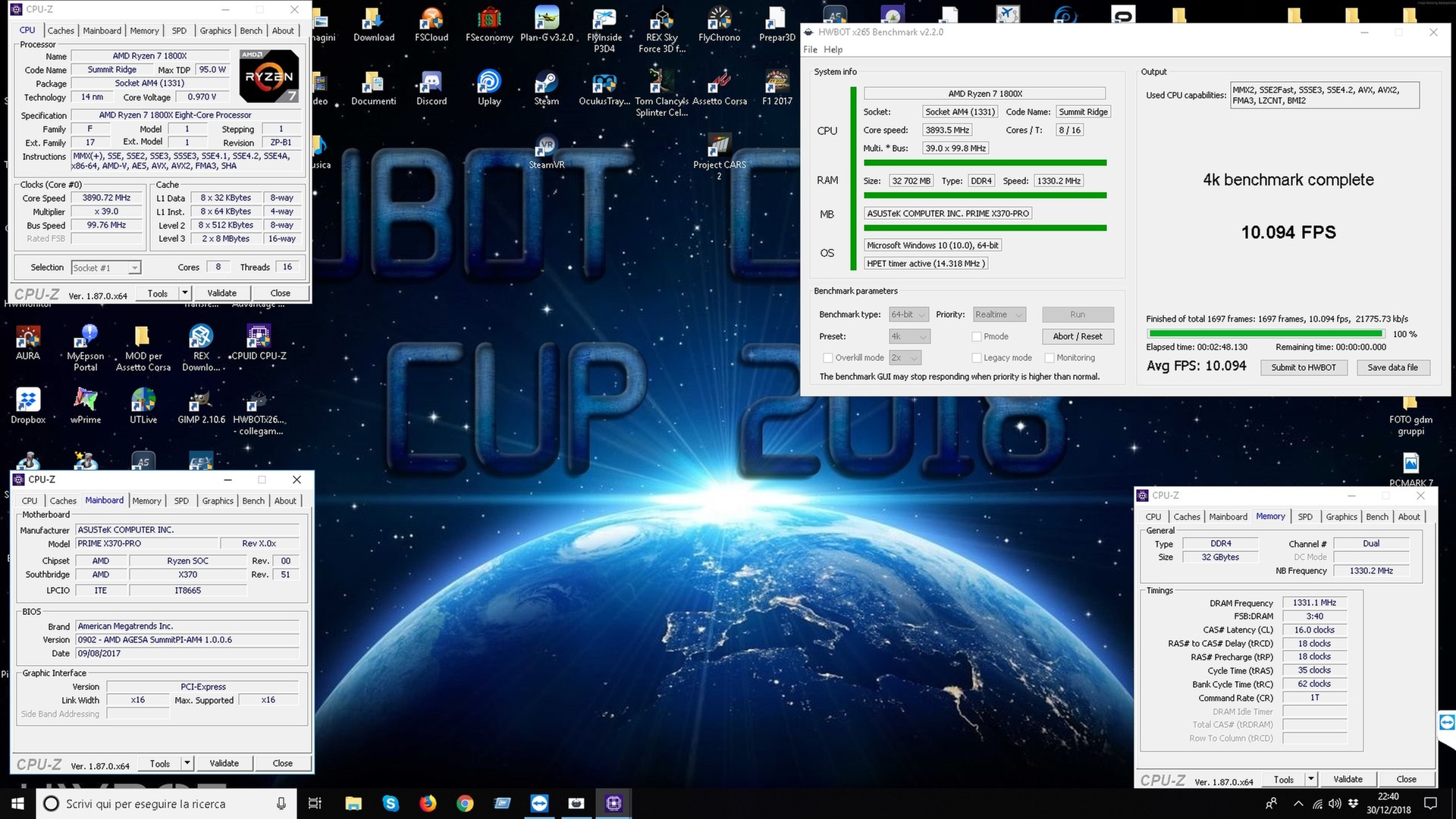This screenshot has height=819, width=1456.
Task: Click Submit to HWBOT button
Action: pos(1304,368)
